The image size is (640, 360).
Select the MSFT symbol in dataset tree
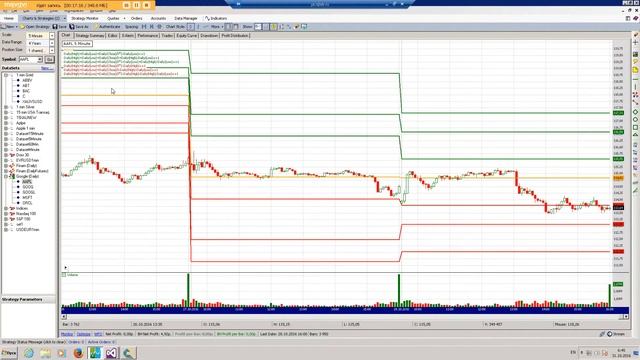[27, 198]
